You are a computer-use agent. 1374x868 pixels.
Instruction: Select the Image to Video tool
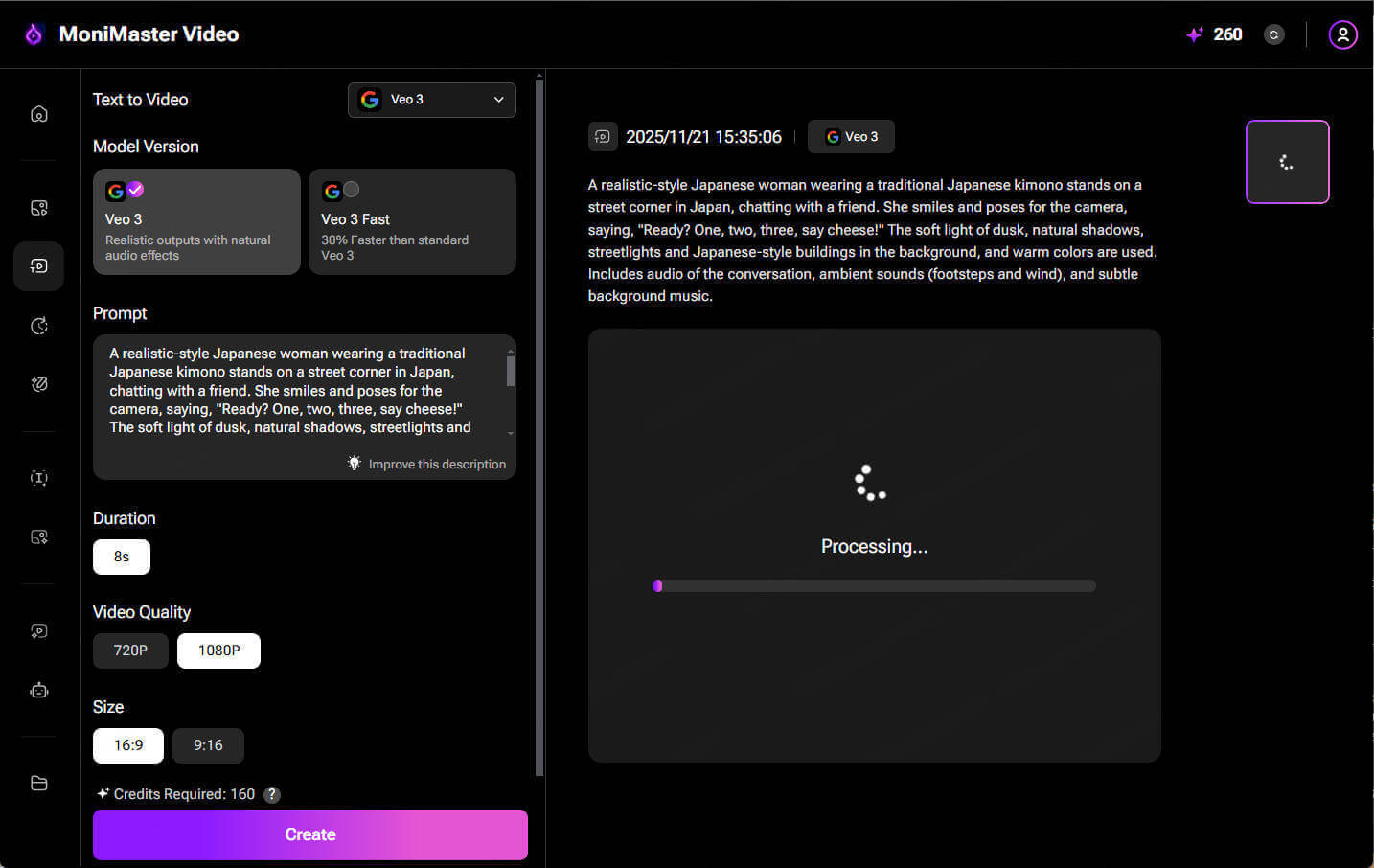point(38,207)
